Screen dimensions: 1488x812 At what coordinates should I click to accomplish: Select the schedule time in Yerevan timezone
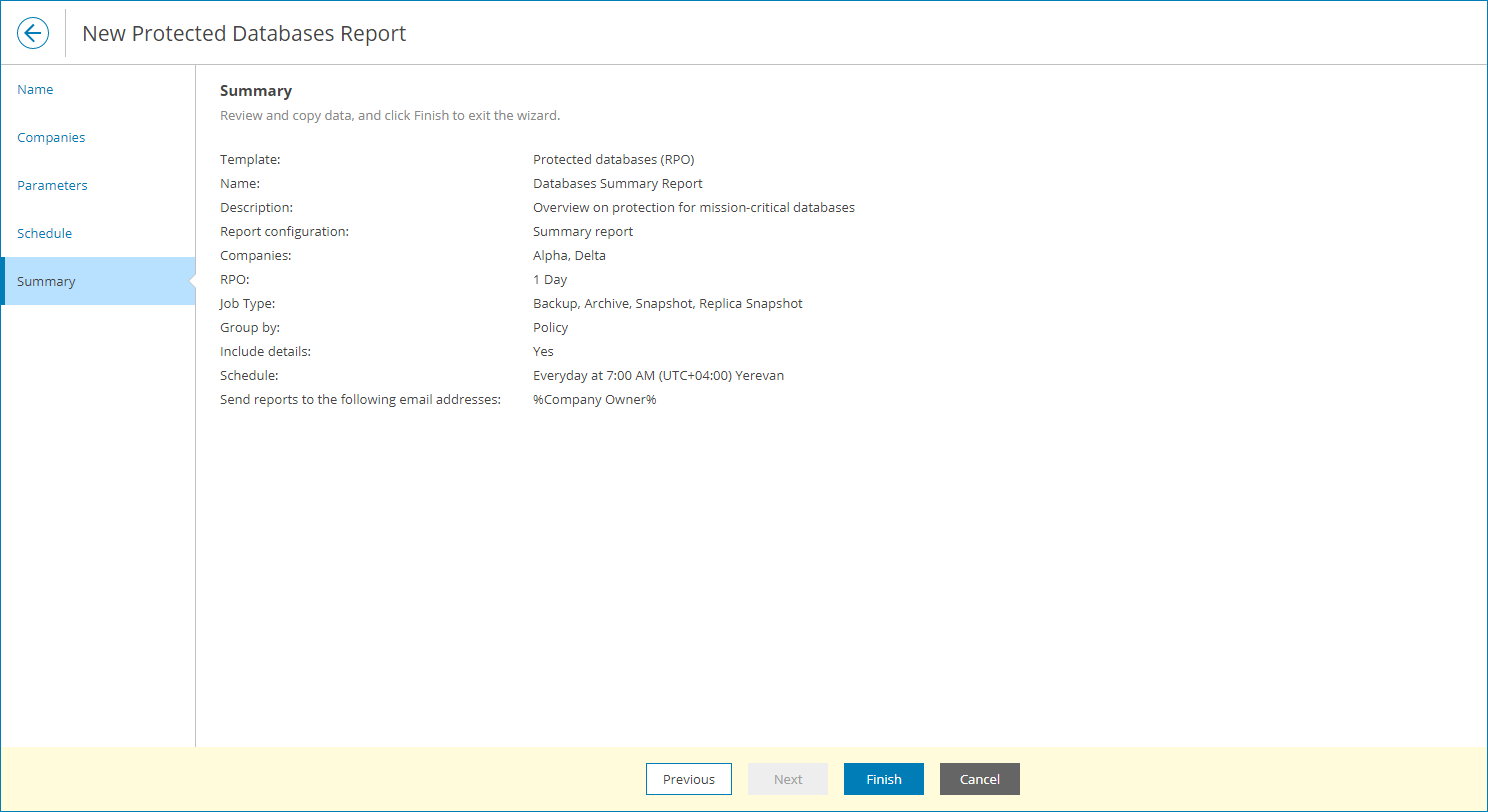tap(658, 375)
